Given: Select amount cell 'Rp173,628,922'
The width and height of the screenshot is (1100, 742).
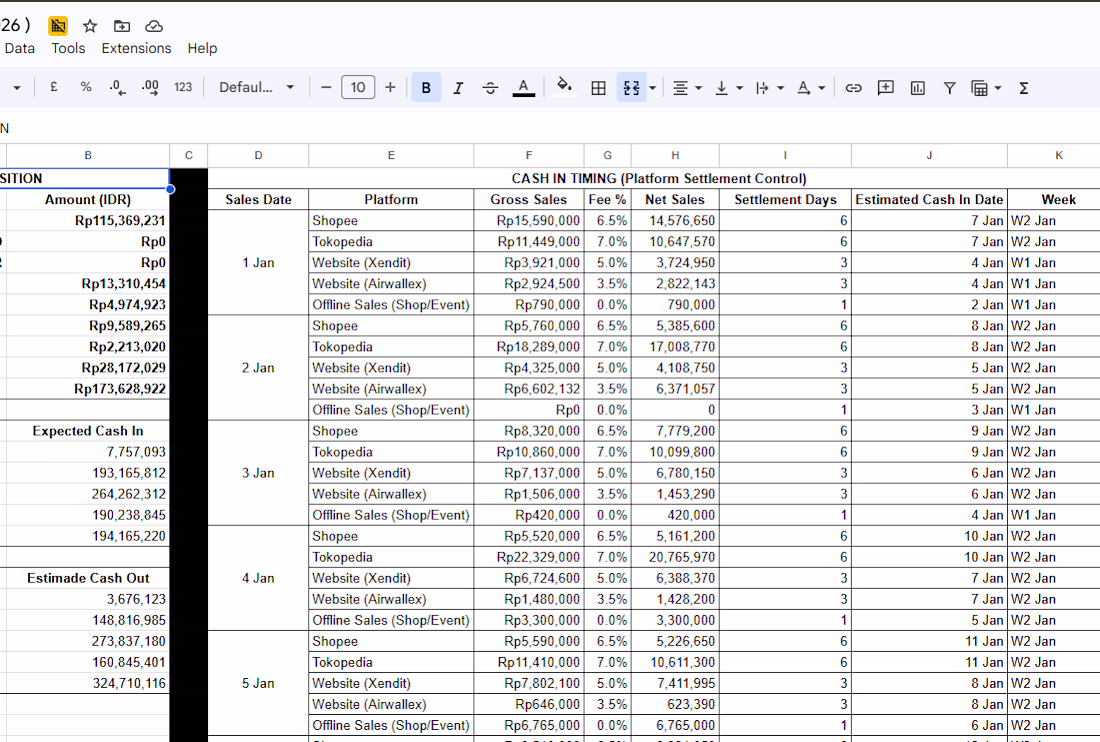Looking at the screenshot, I should 88,389.
